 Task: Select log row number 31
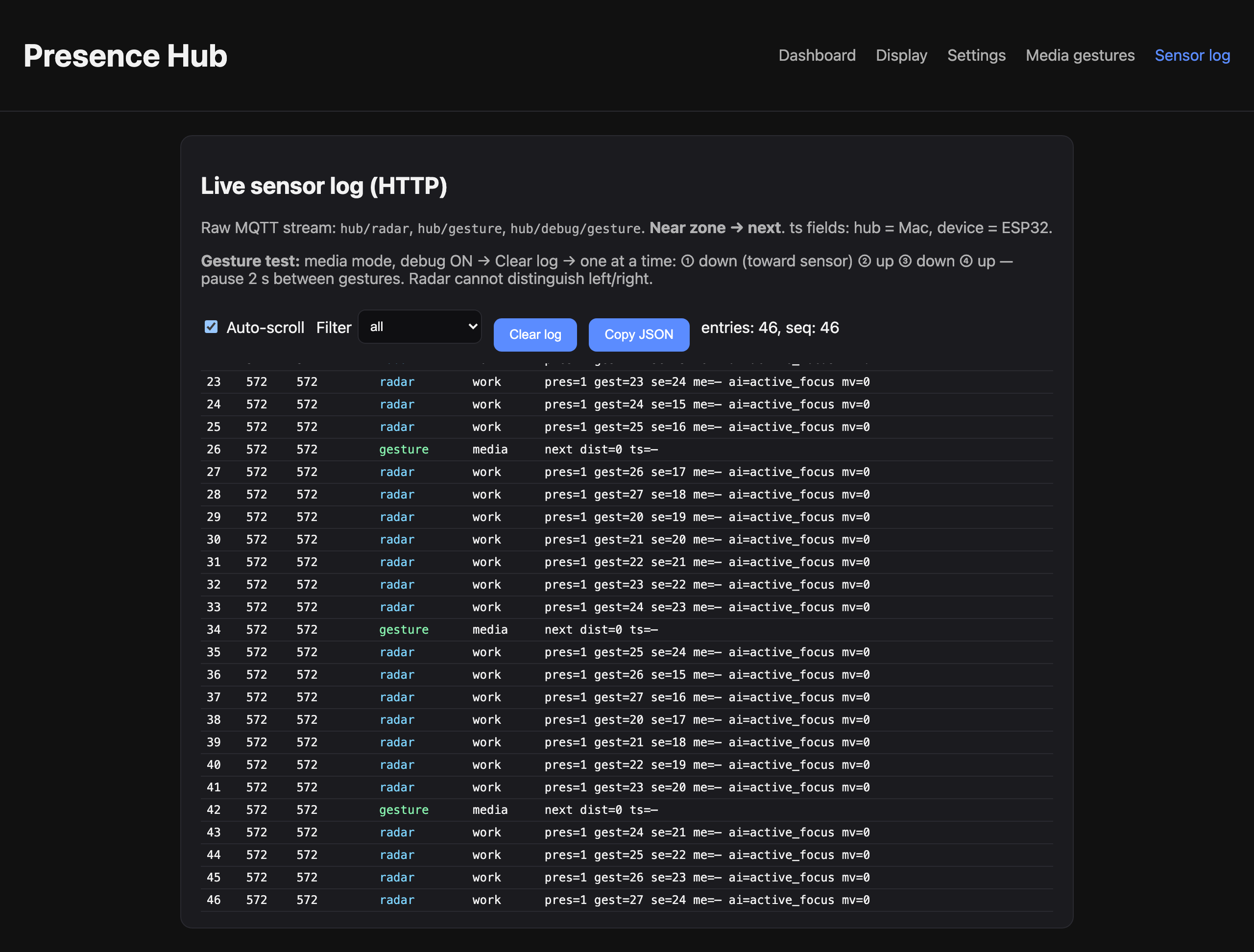coord(627,562)
